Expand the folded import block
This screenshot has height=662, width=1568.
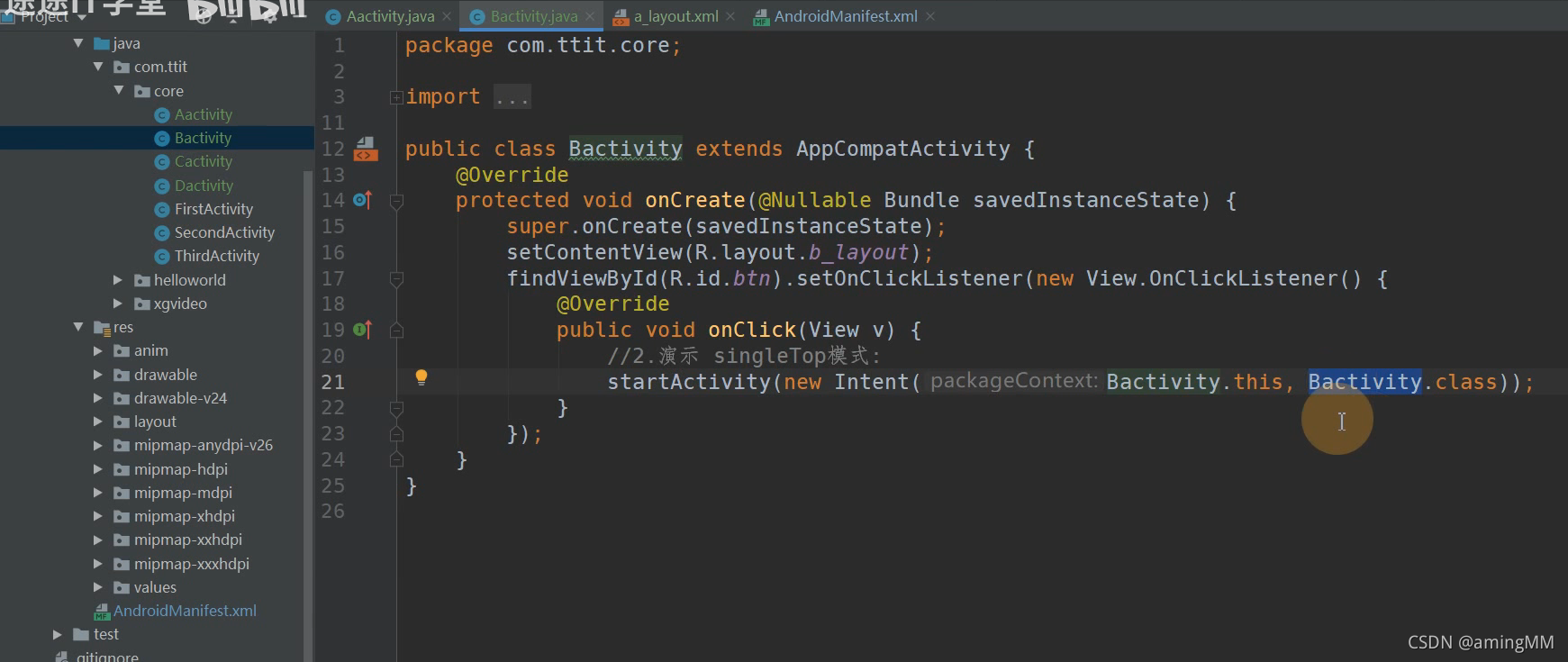click(396, 97)
